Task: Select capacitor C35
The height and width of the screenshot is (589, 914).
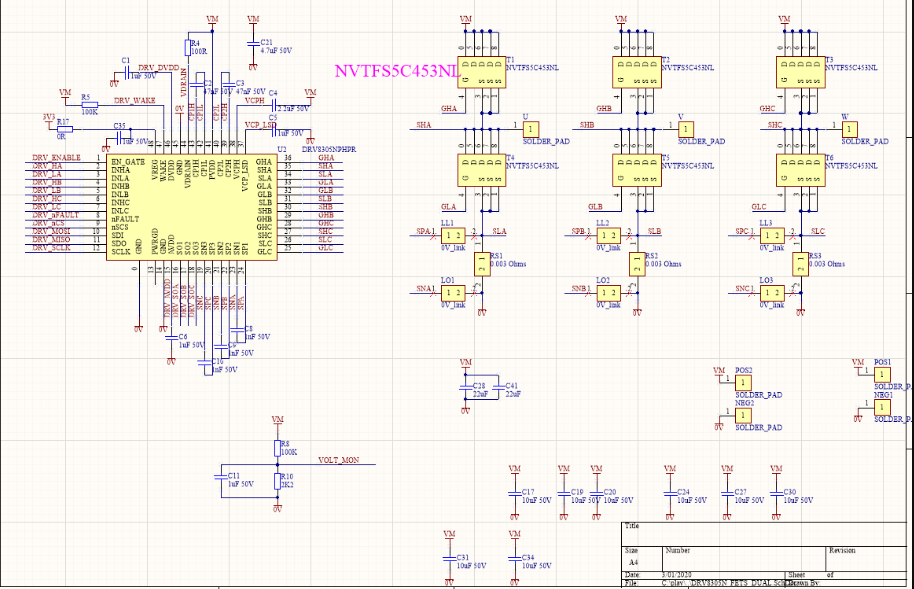Action: [x=119, y=138]
